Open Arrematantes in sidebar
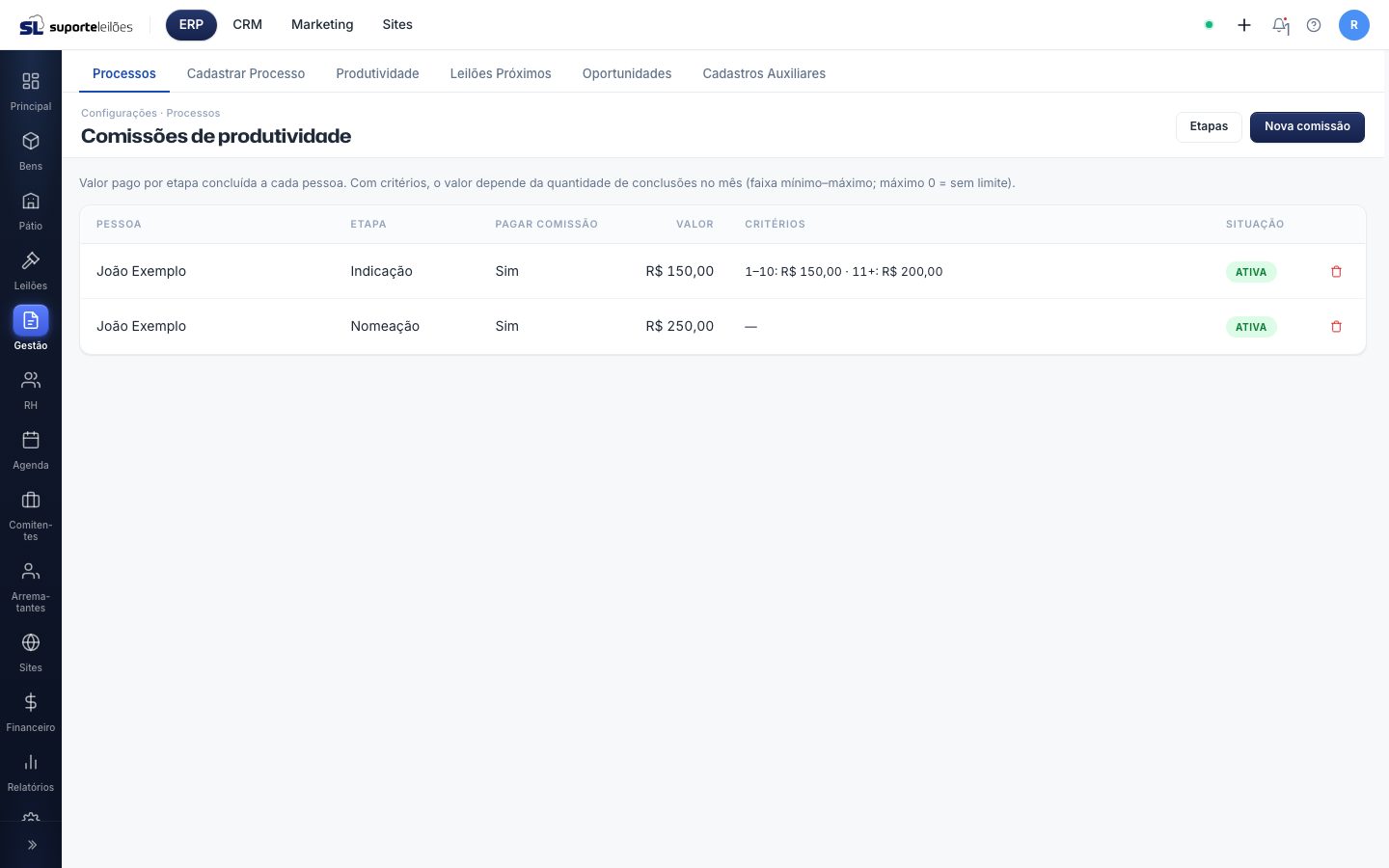1389x868 pixels. 31,586
